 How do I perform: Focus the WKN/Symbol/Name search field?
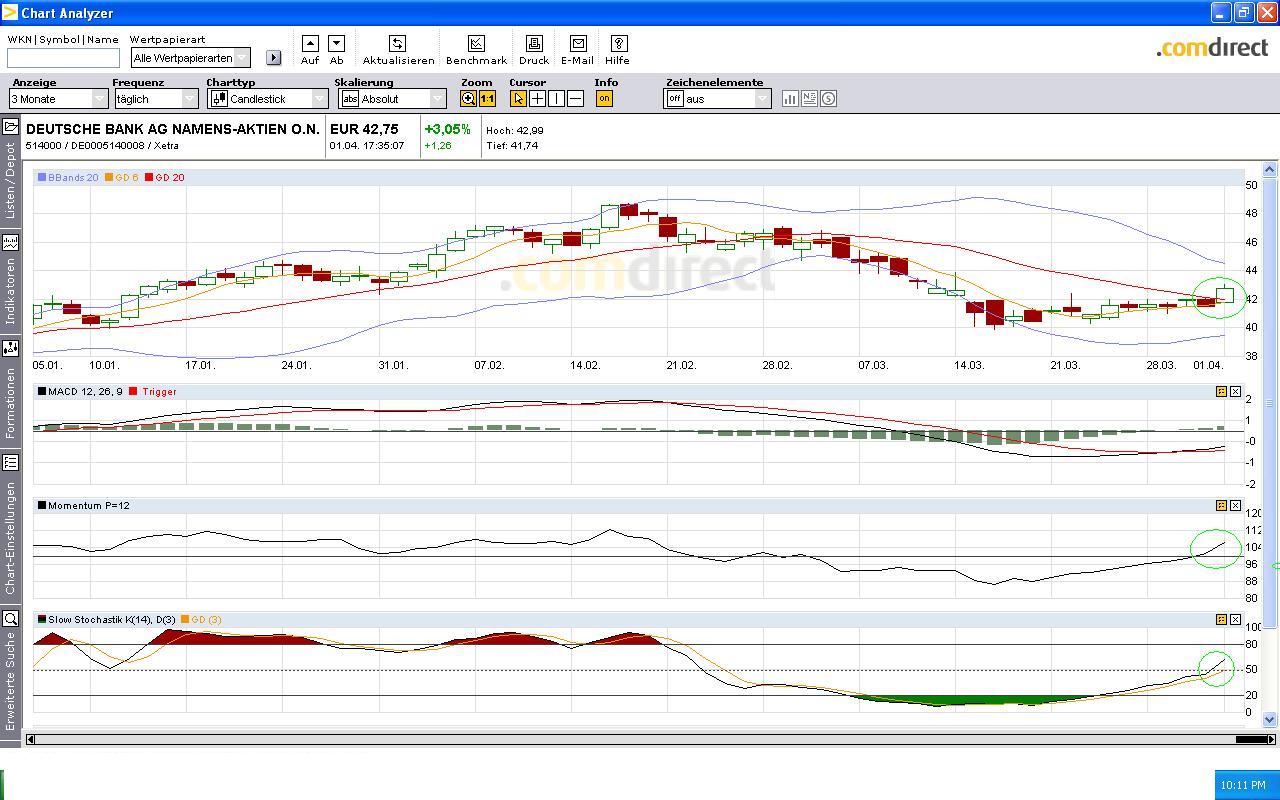[x=63, y=58]
